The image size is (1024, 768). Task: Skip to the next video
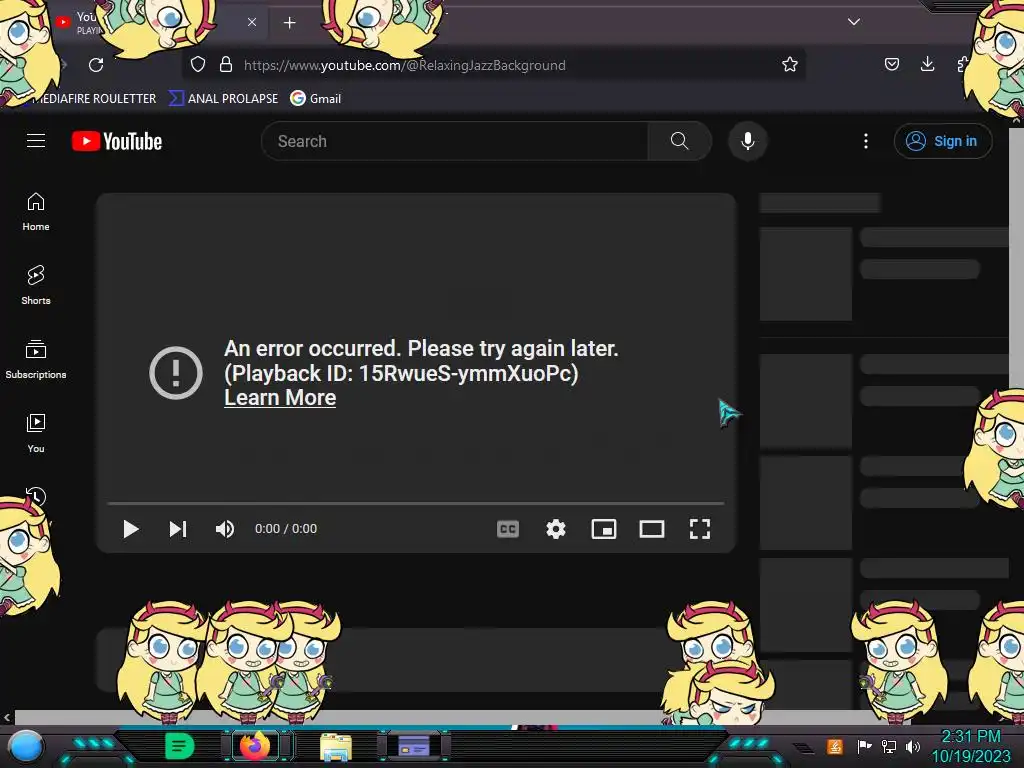pyautogui.click(x=178, y=529)
